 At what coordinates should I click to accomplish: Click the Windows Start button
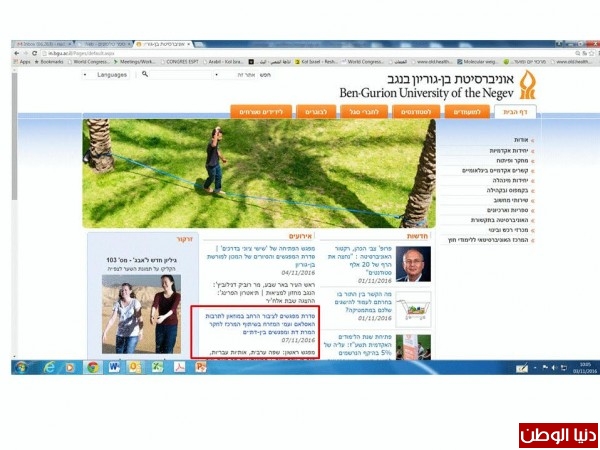[x=21, y=367]
